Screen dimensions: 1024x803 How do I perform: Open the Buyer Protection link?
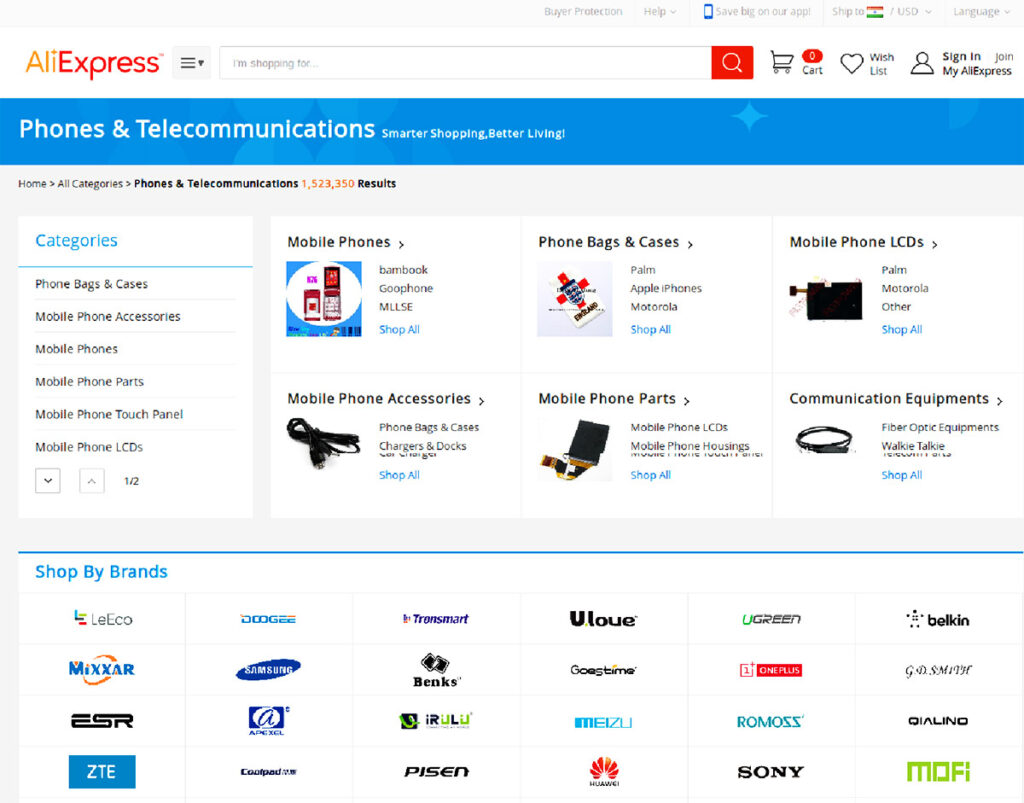coord(583,12)
